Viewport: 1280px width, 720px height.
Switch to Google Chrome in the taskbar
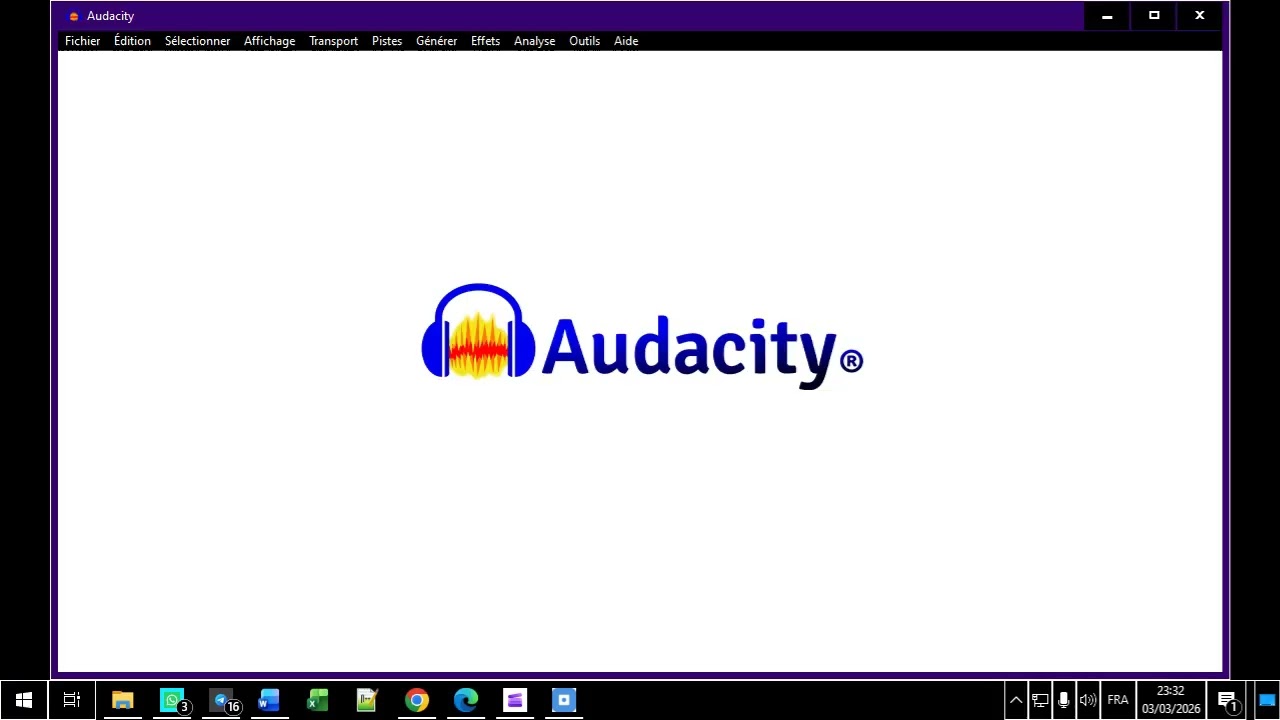tap(417, 700)
